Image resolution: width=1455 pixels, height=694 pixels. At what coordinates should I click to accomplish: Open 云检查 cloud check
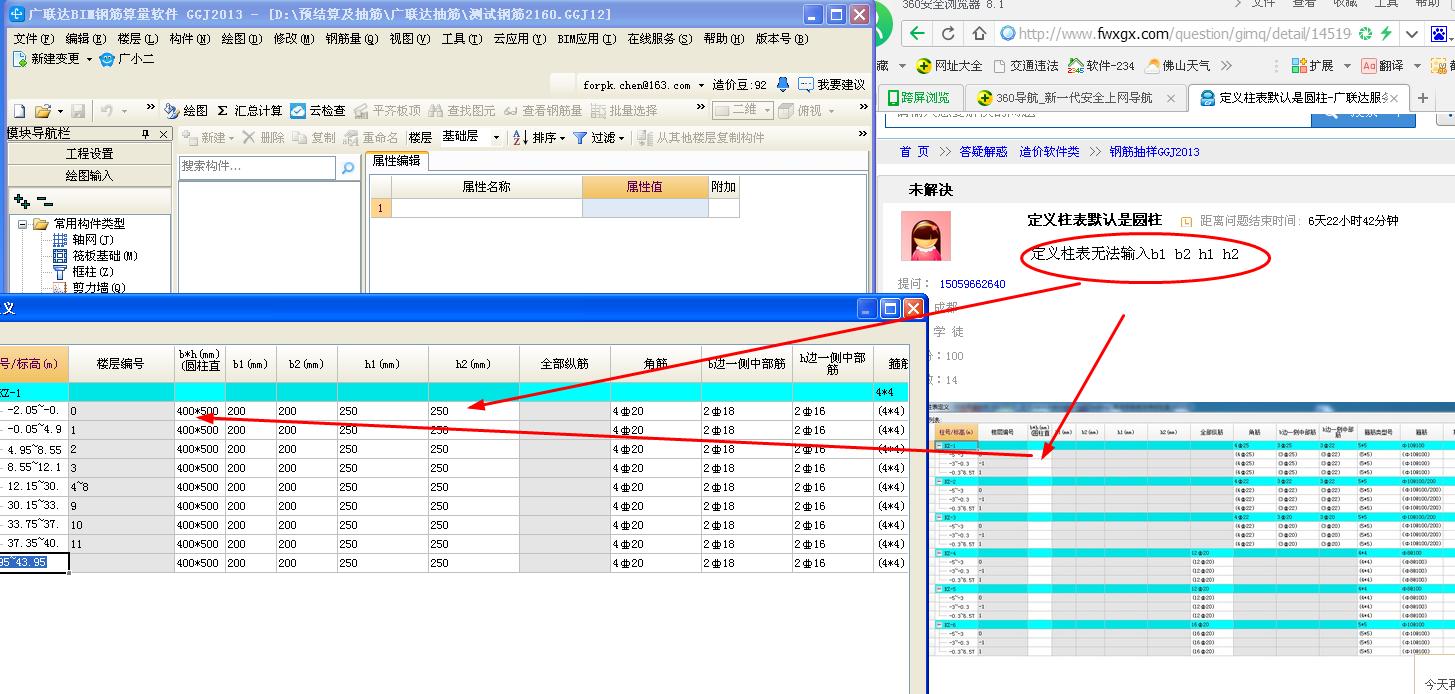(x=318, y=111)
